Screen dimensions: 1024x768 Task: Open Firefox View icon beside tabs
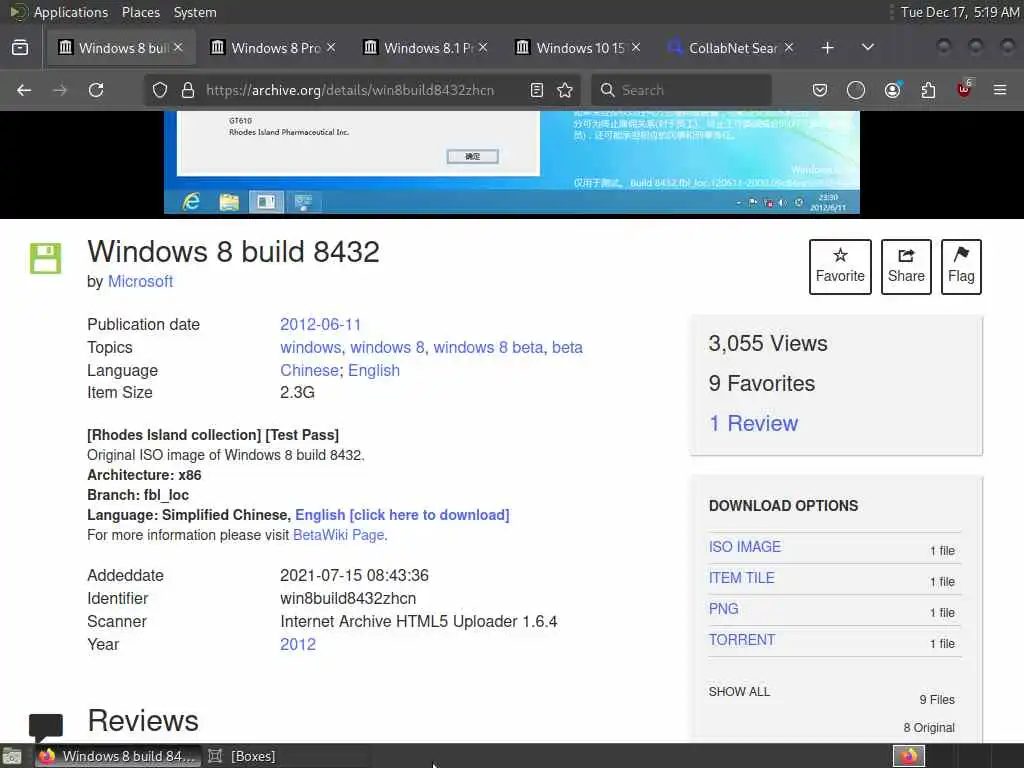(x=20, y=48)
